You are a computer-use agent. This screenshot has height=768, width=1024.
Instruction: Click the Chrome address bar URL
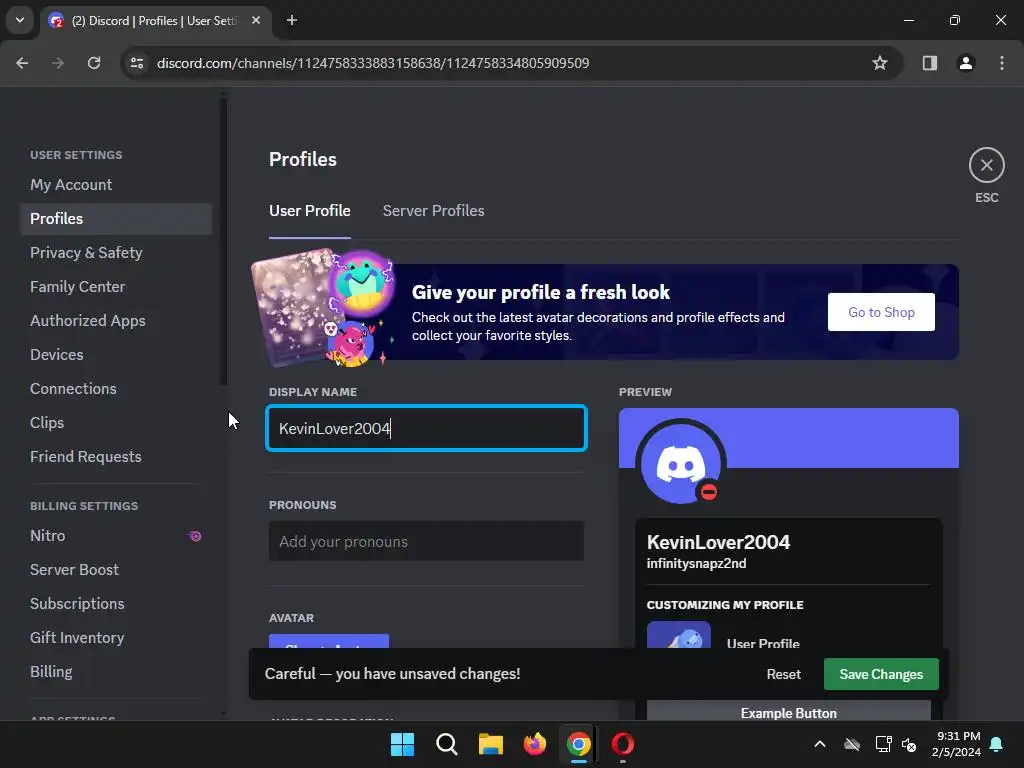point(373,63)
